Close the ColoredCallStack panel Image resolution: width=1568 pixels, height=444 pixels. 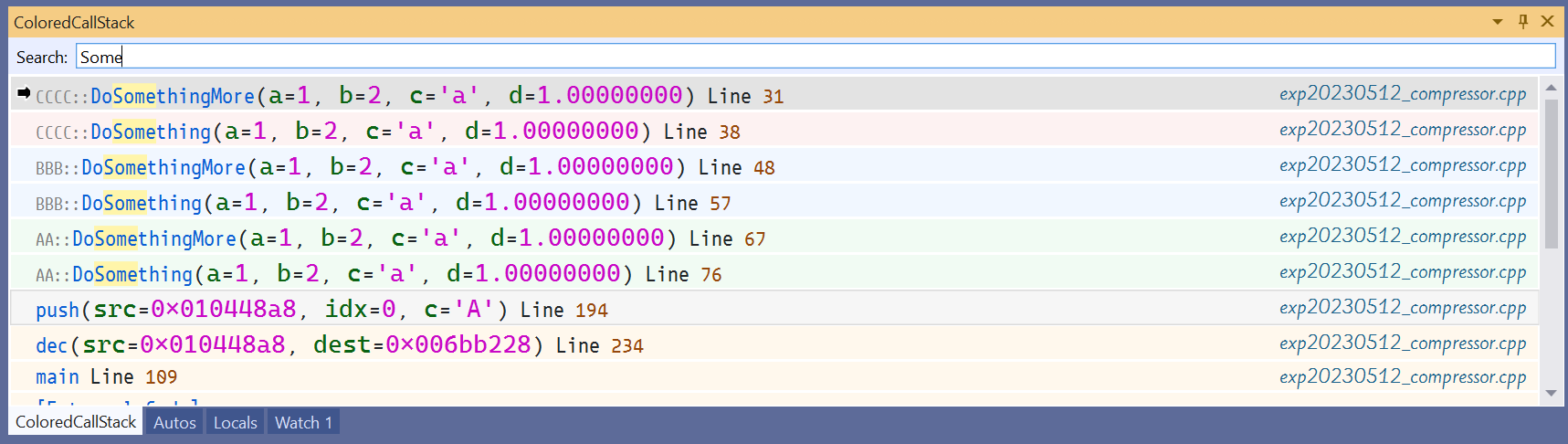click(1547, 22)
